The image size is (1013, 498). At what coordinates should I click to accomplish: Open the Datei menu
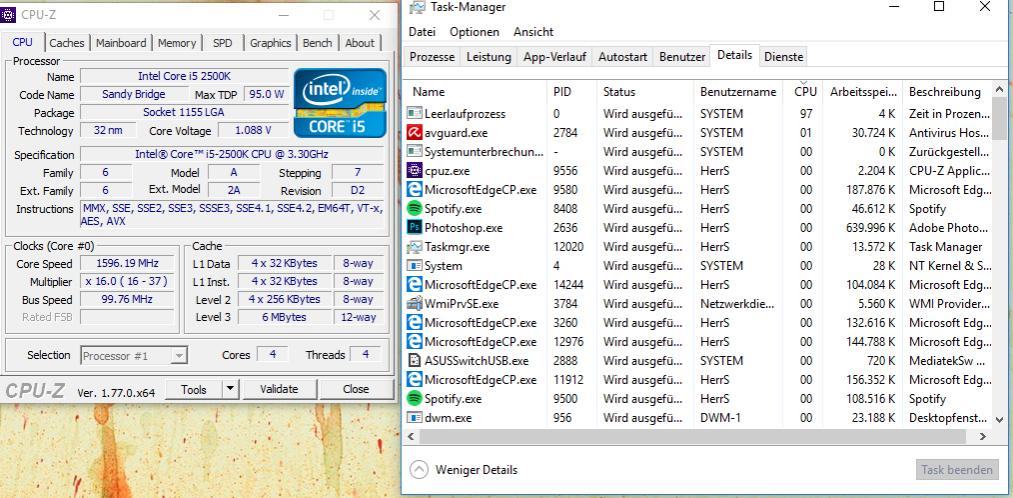coord(423,32)
